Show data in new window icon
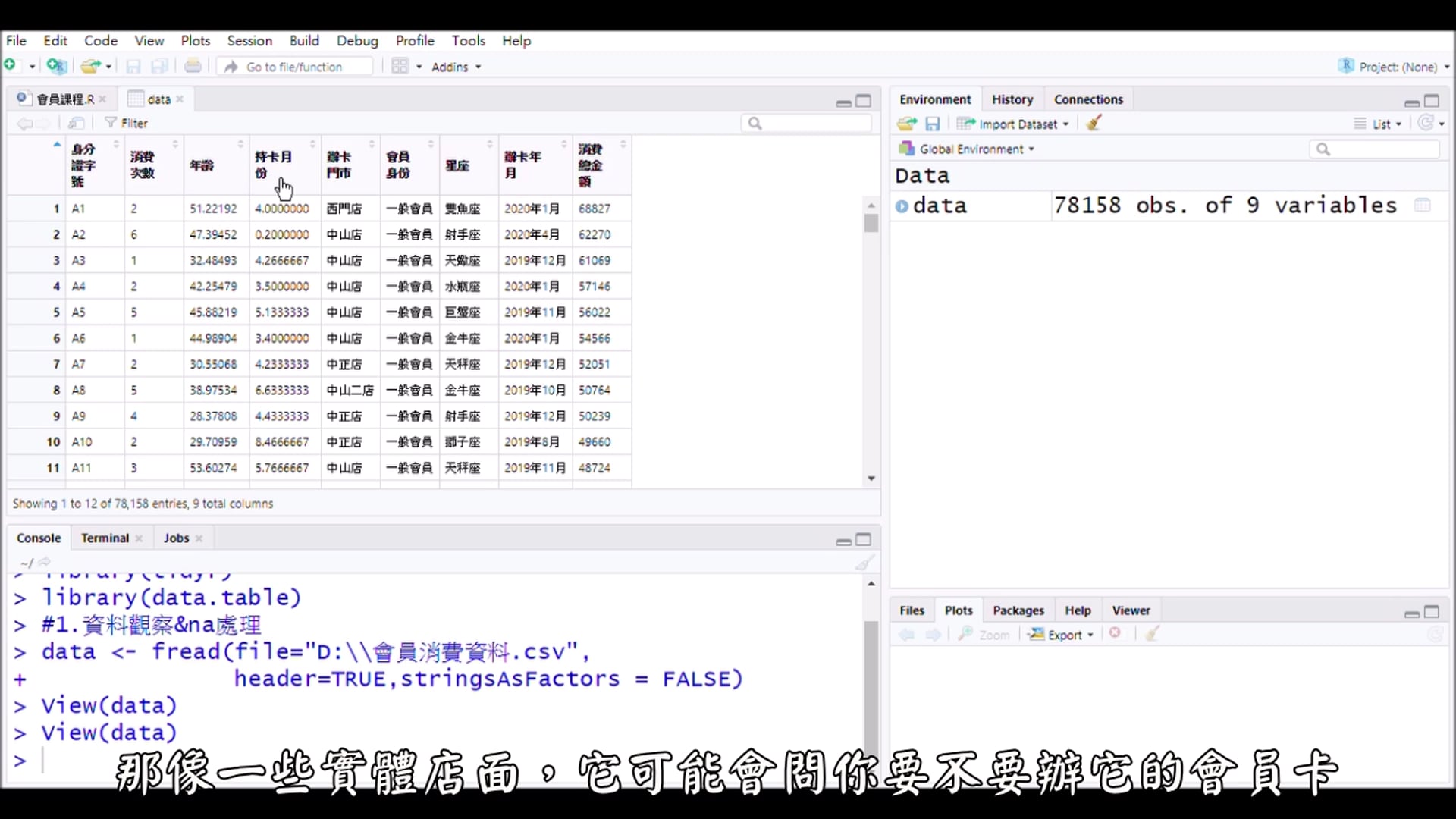The height and width of the screenshot is (819, 1456). pos(76,123)
